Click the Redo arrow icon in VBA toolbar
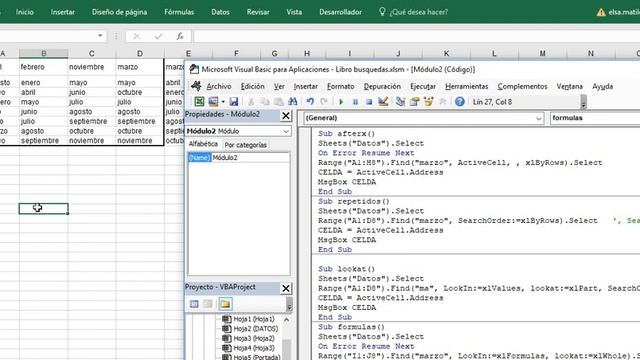 click(324, 102)
